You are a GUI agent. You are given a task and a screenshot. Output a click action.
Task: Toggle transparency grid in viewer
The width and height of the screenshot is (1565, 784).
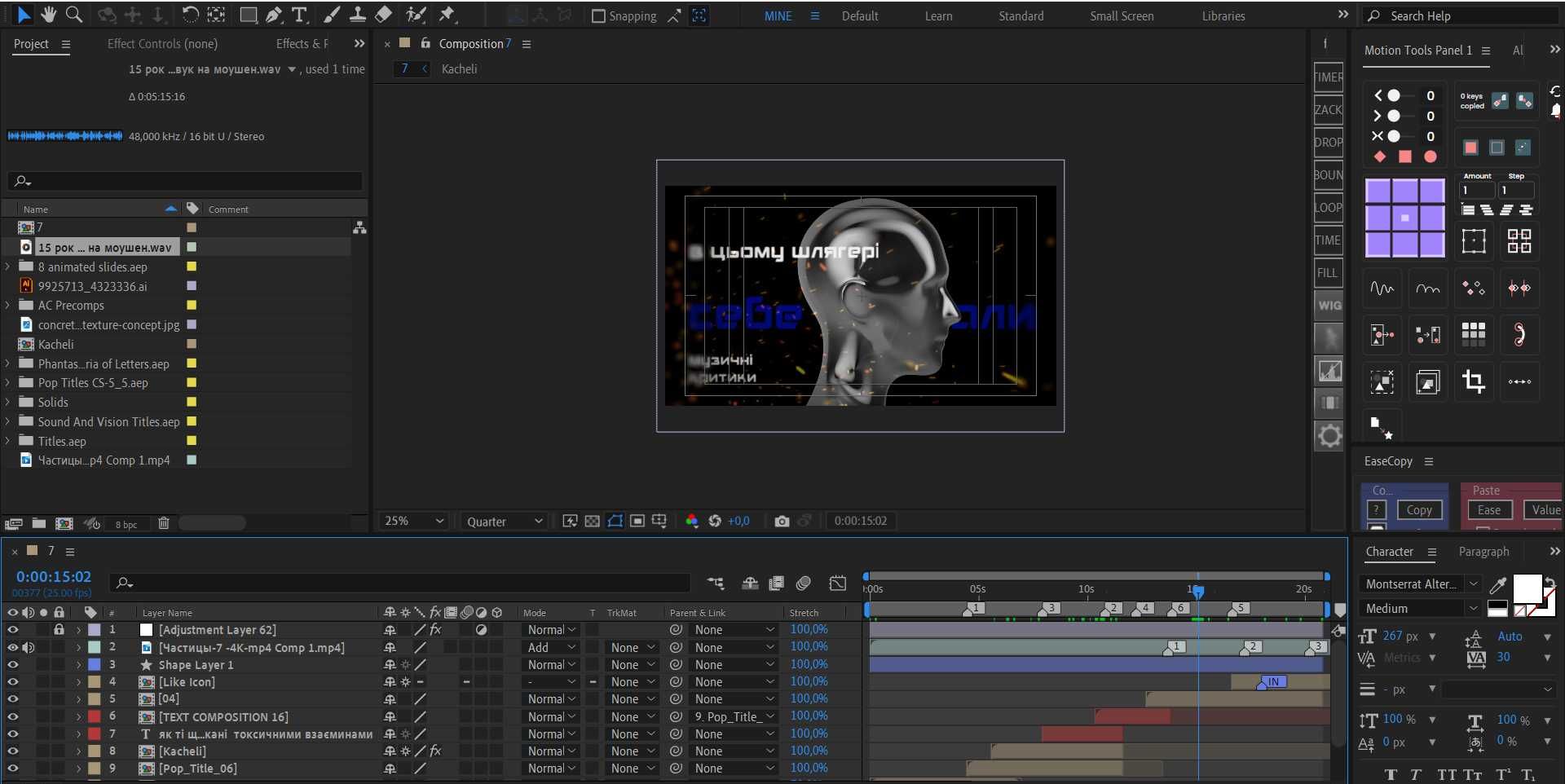(x=593, y=521)
